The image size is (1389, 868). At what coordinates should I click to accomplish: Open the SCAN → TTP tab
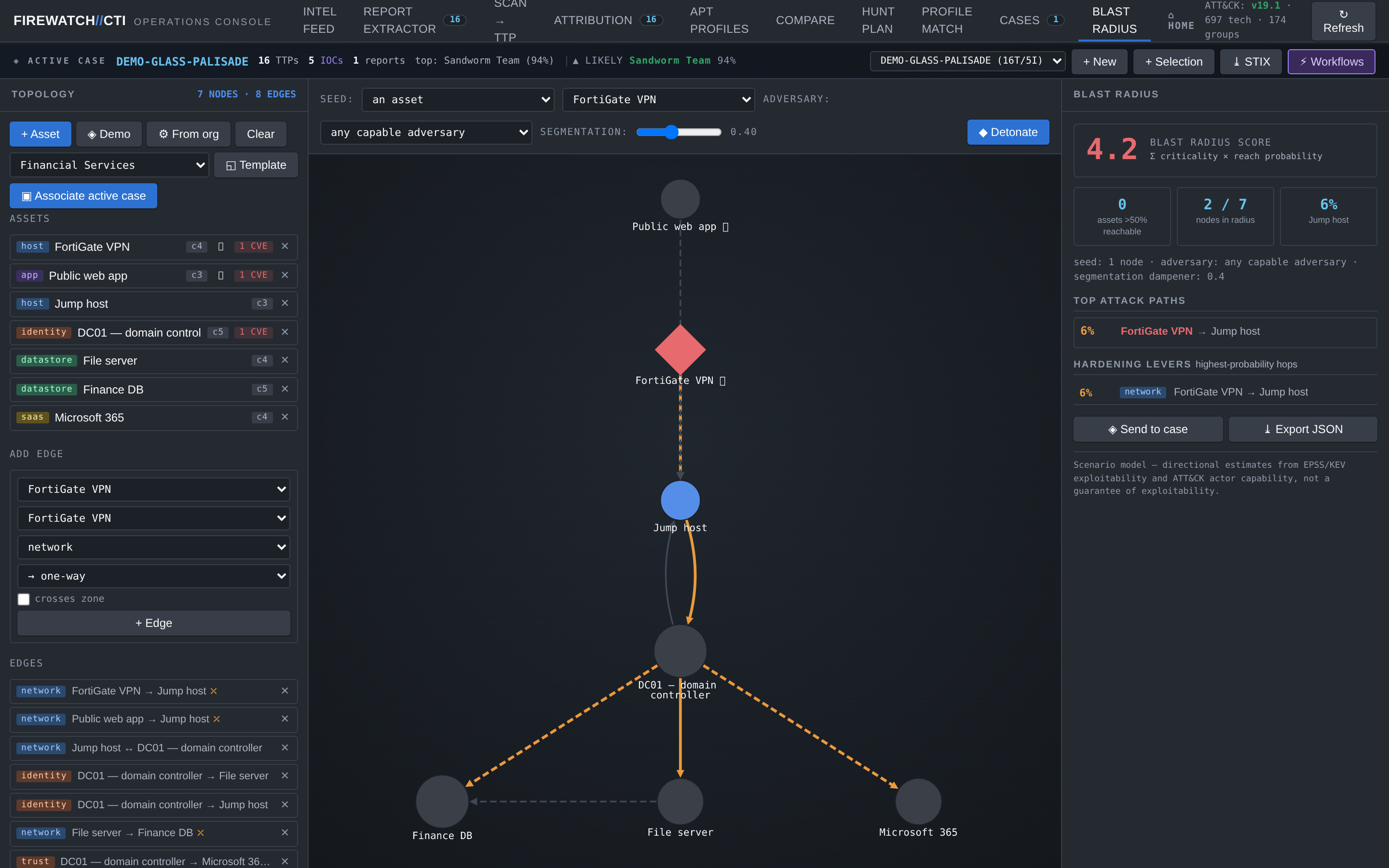(510, 20)
